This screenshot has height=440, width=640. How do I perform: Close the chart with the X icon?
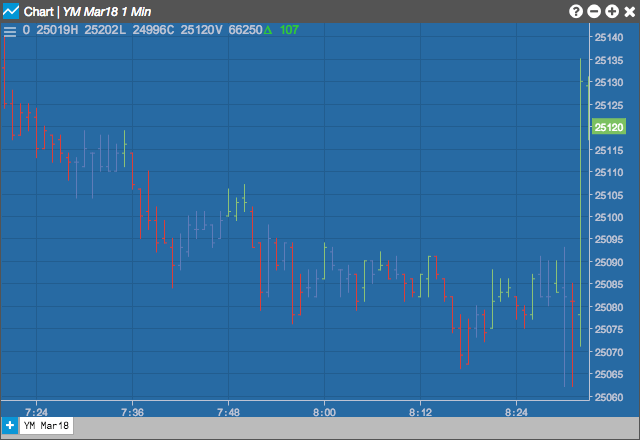[630, 11]
